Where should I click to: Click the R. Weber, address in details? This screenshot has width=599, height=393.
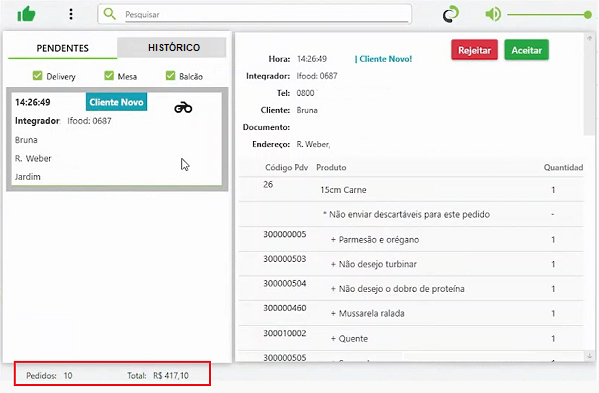pyautogui.click(x=313, y=144)
